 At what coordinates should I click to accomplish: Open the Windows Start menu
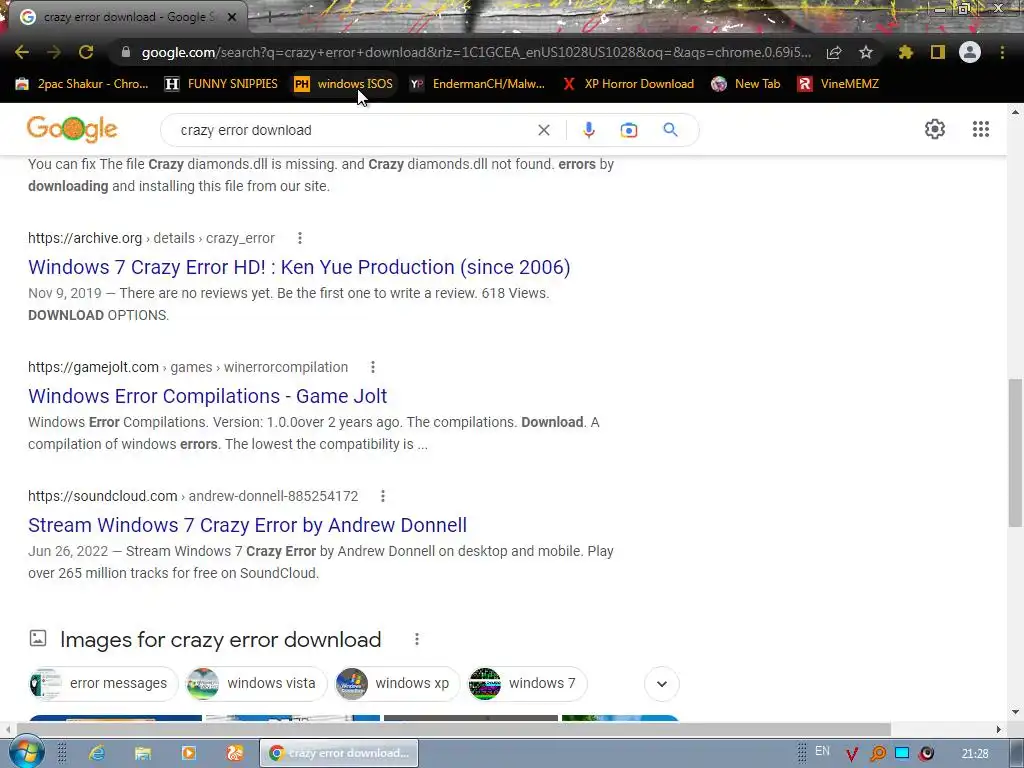[x=25, y=752]
